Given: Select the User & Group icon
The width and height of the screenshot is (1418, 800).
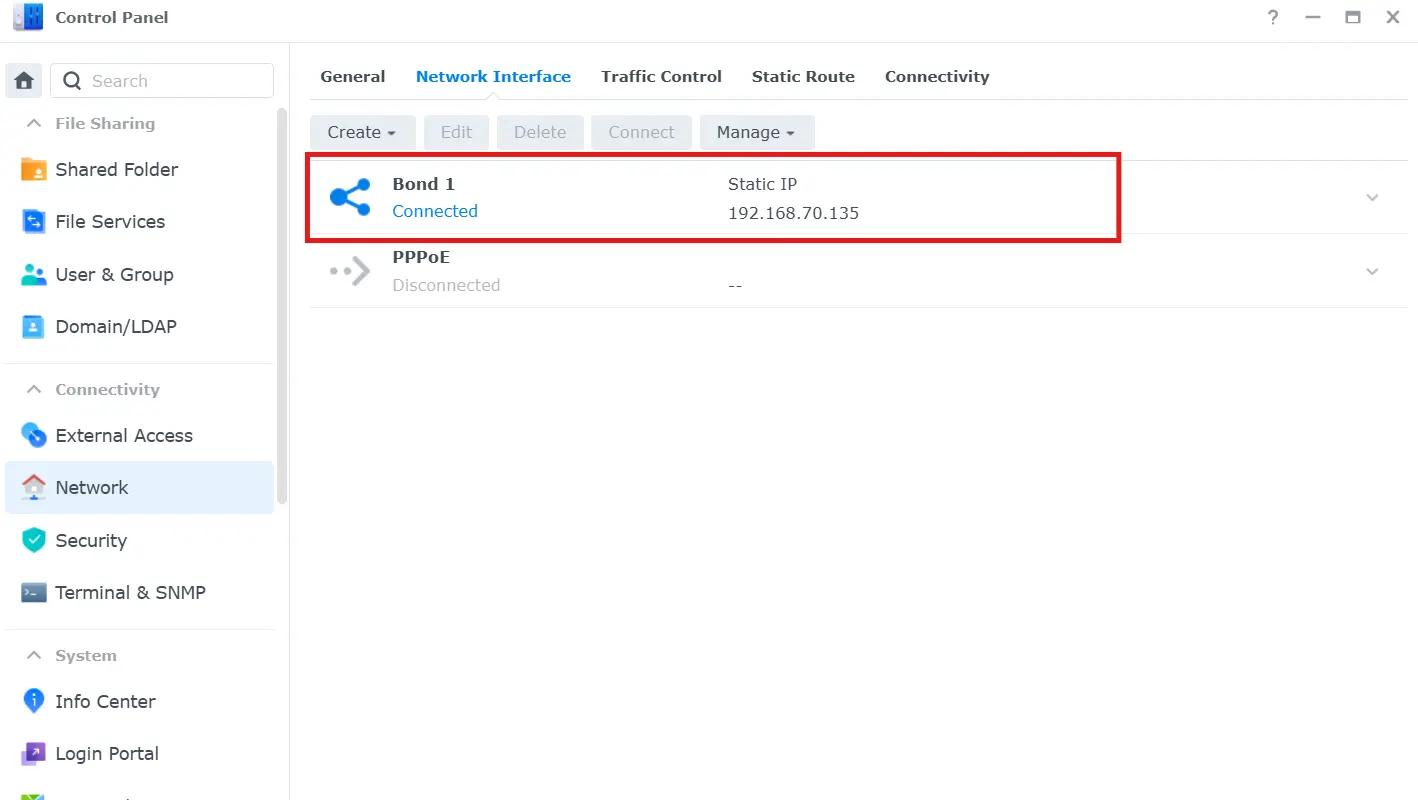Looking at the screenshot, I should pos(34,275).
